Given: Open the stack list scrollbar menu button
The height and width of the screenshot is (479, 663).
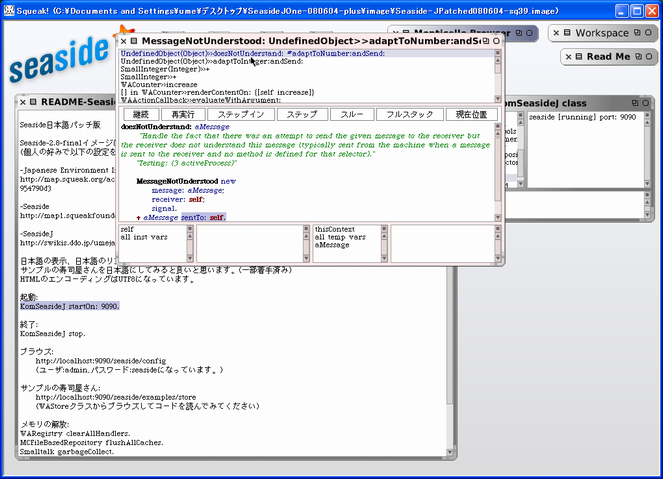Looking at the screenshot, I should (498, 53).
